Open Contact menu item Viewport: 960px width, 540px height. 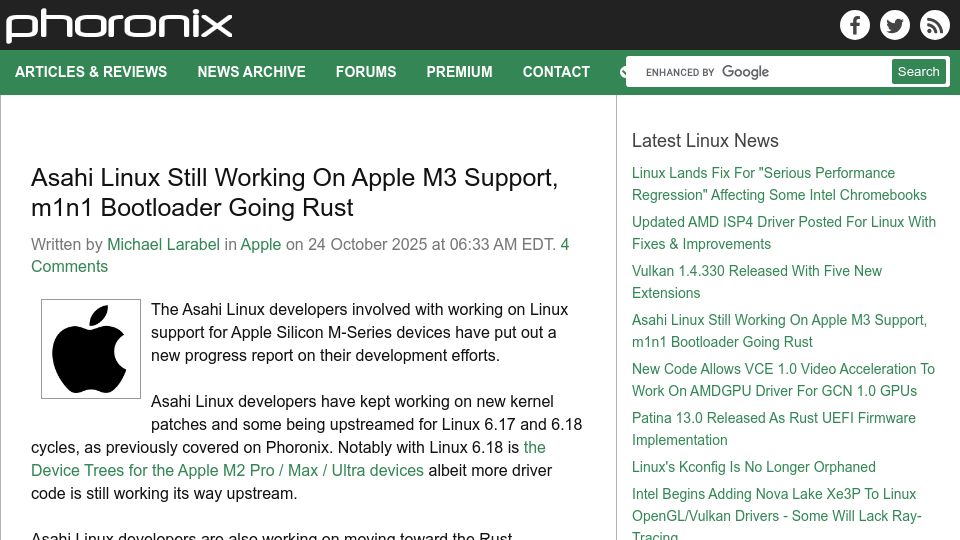(556, 72)
